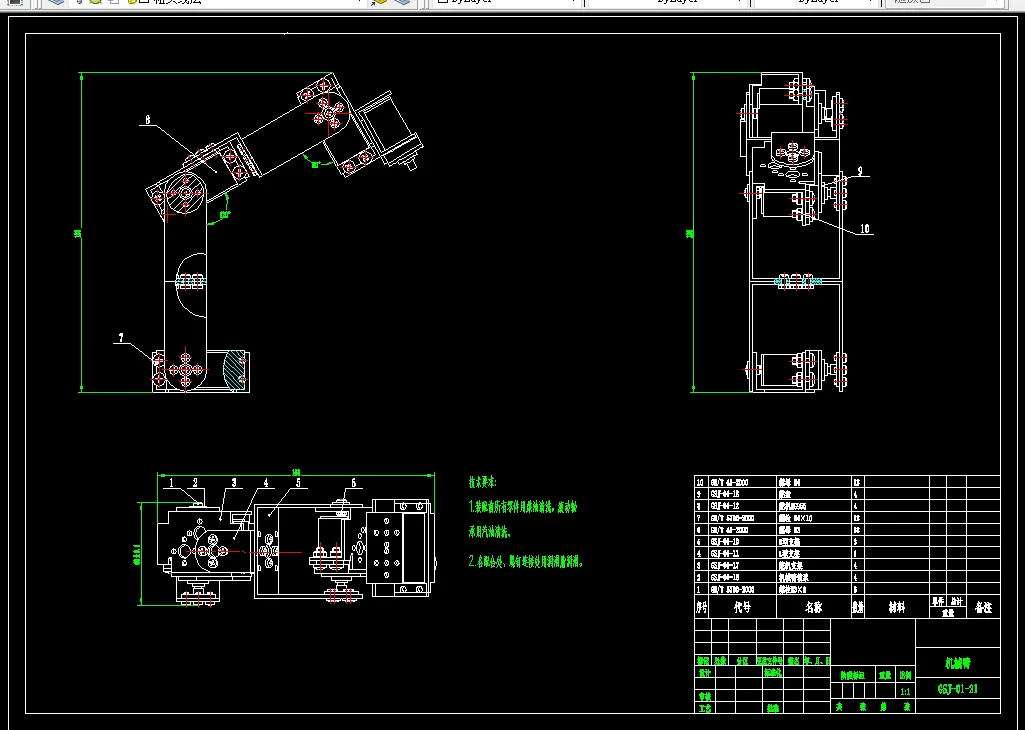This screenshot has width=1025, height=730.
Task: Select the top view width dimension text
Action: coord(137,554)
